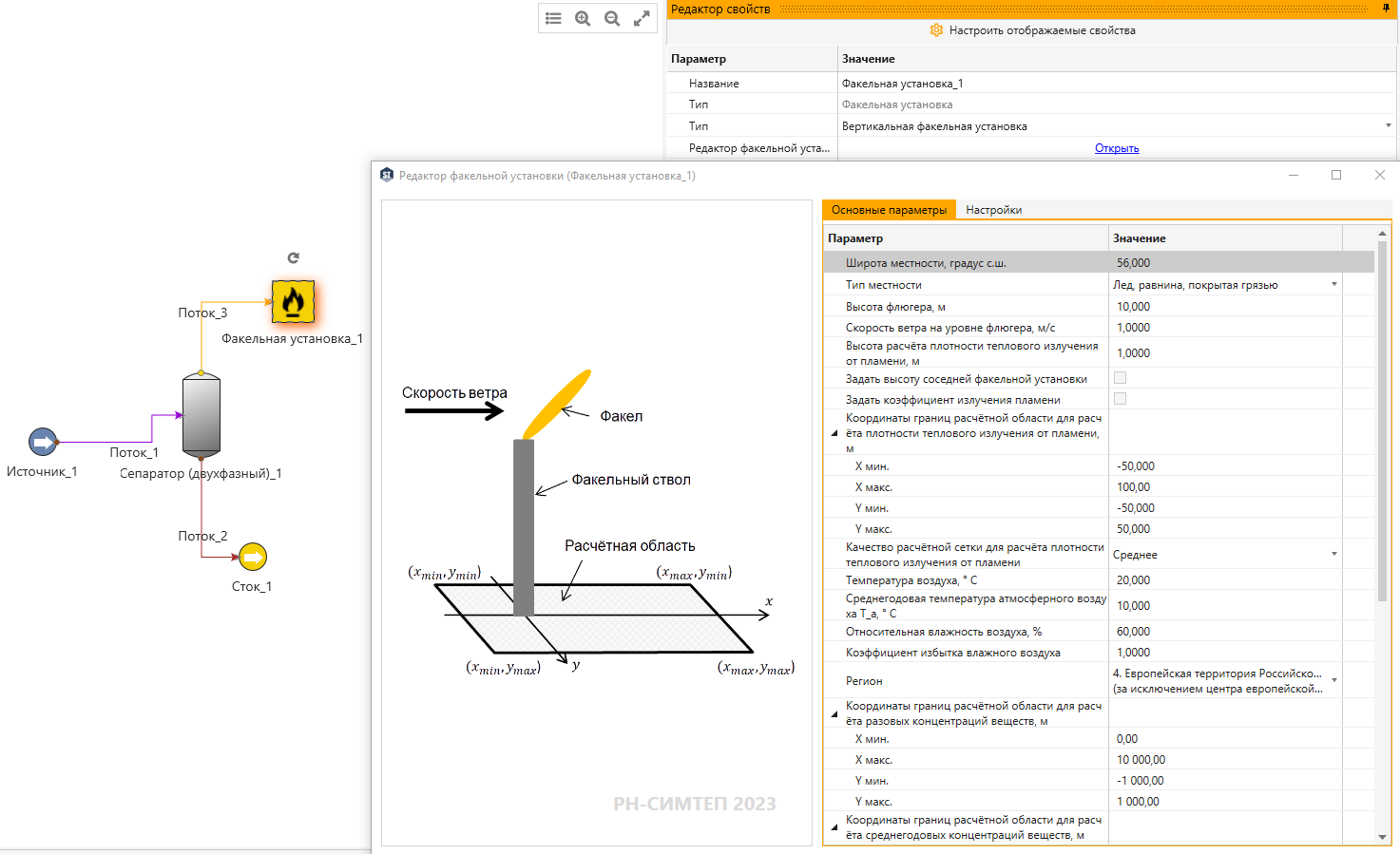Click the parameter table vertical scrollbar thumb

(x=1382, y=422)
